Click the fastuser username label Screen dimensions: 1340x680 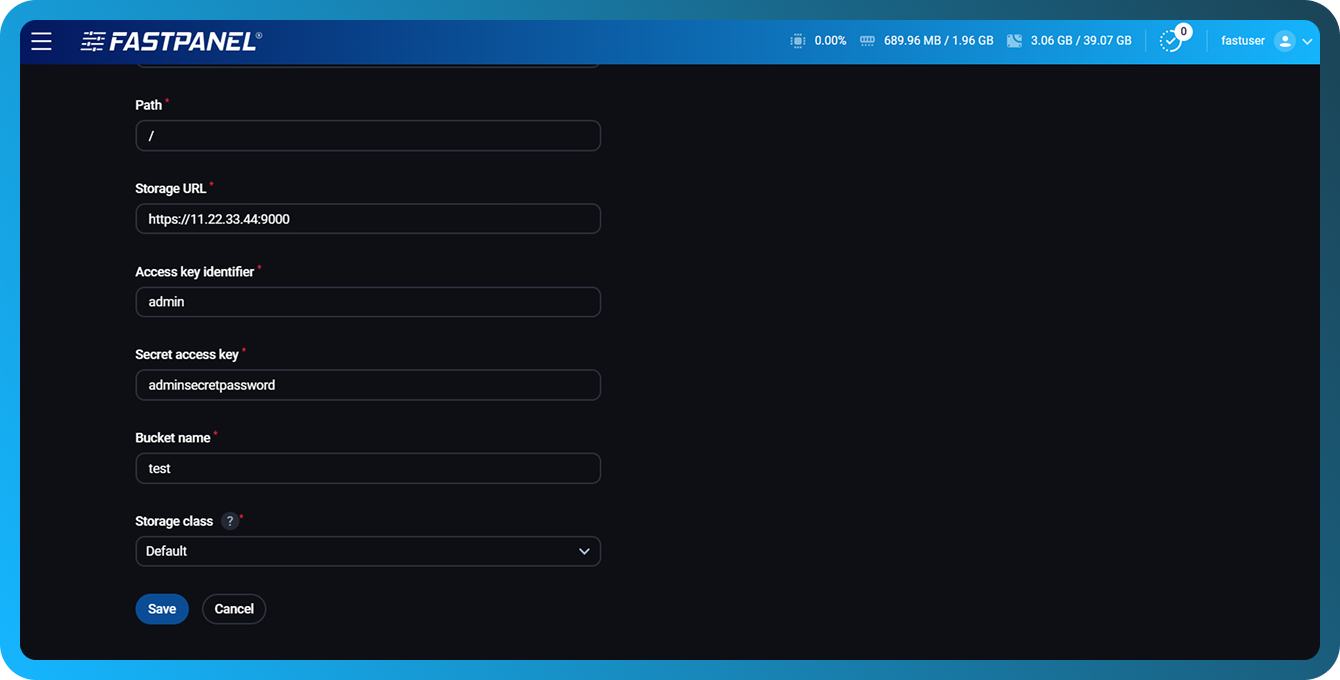pos(1242,40)
